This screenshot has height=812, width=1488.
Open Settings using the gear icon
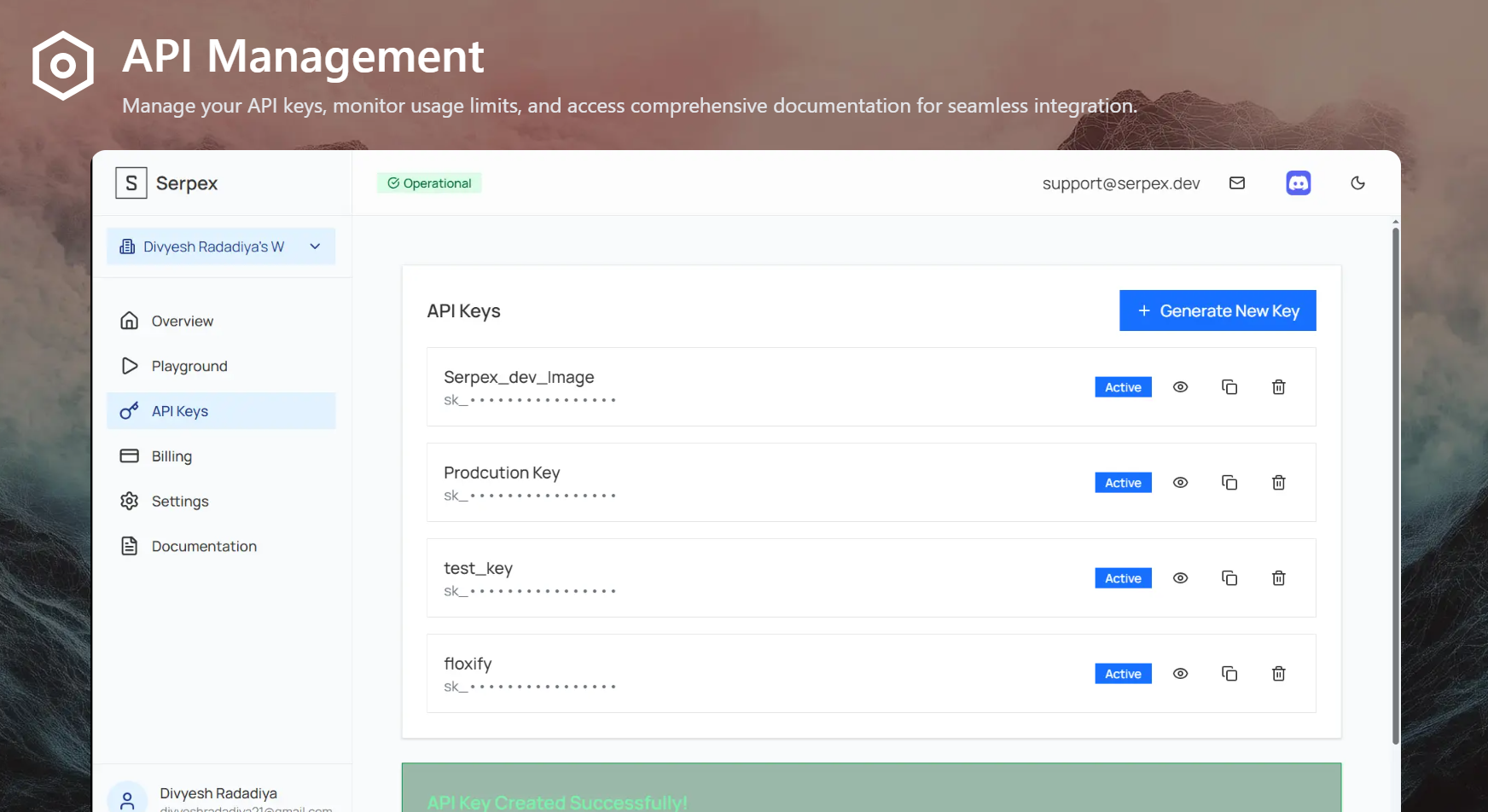[x=128, y=501]
